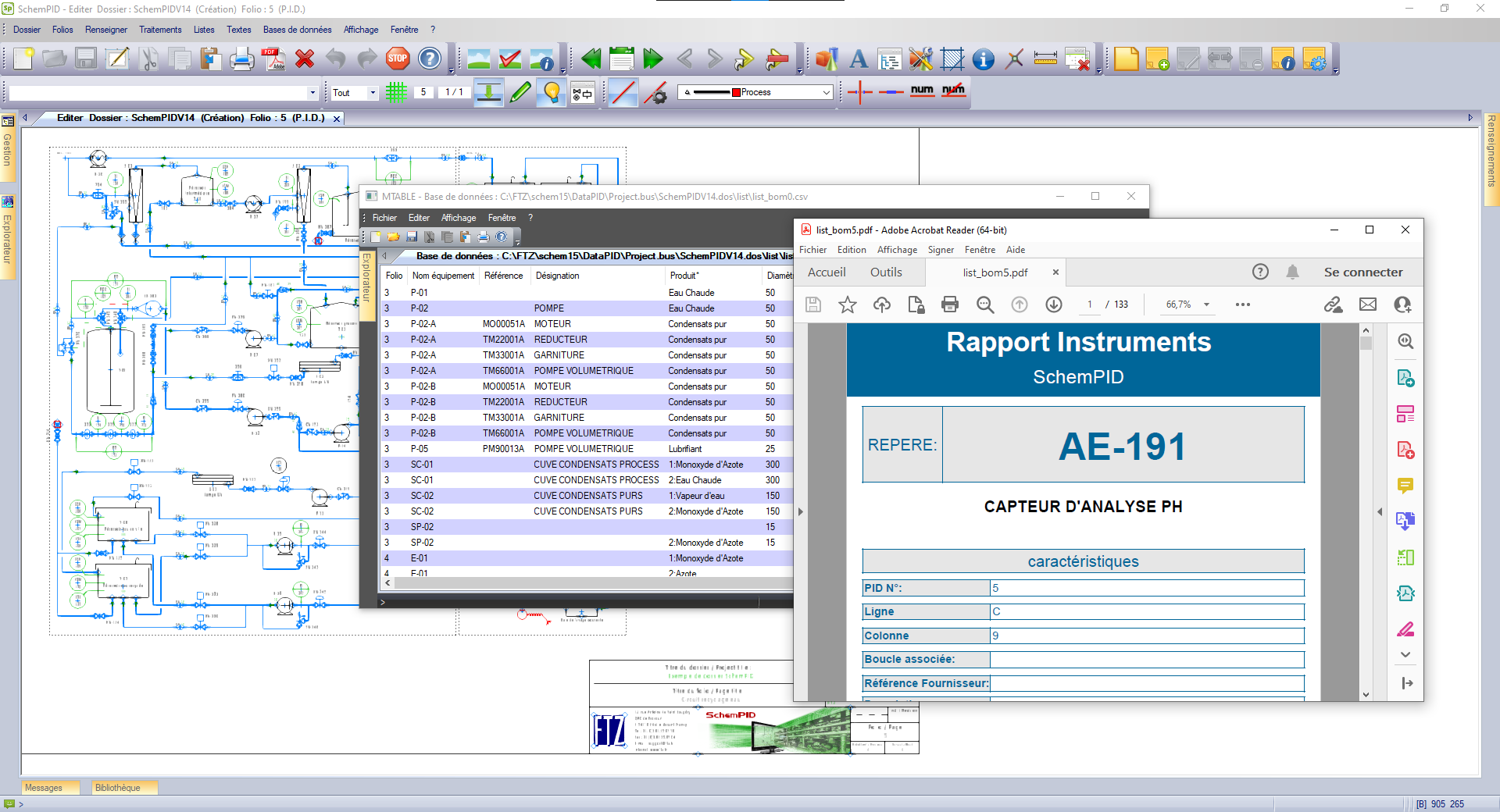
Task: Click the valve symbols palette icon
Action: [582, 92]
